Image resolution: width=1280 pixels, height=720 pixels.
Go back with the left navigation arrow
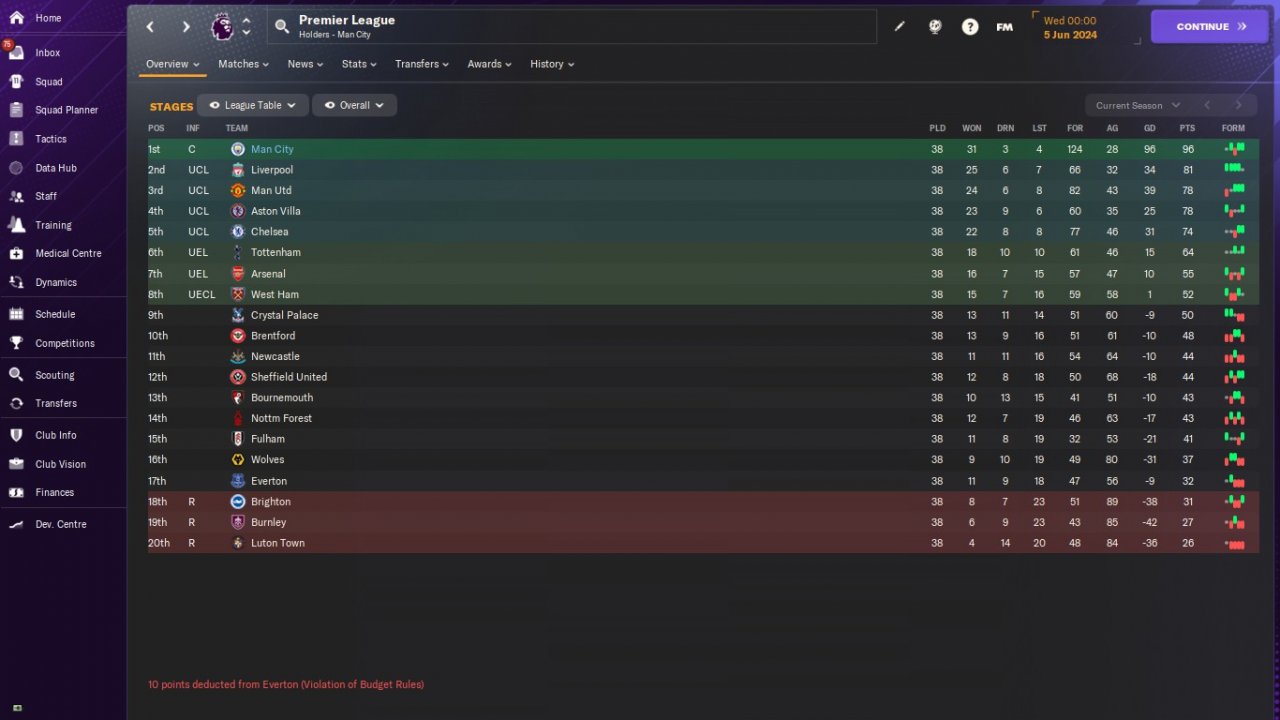[150, 27]
